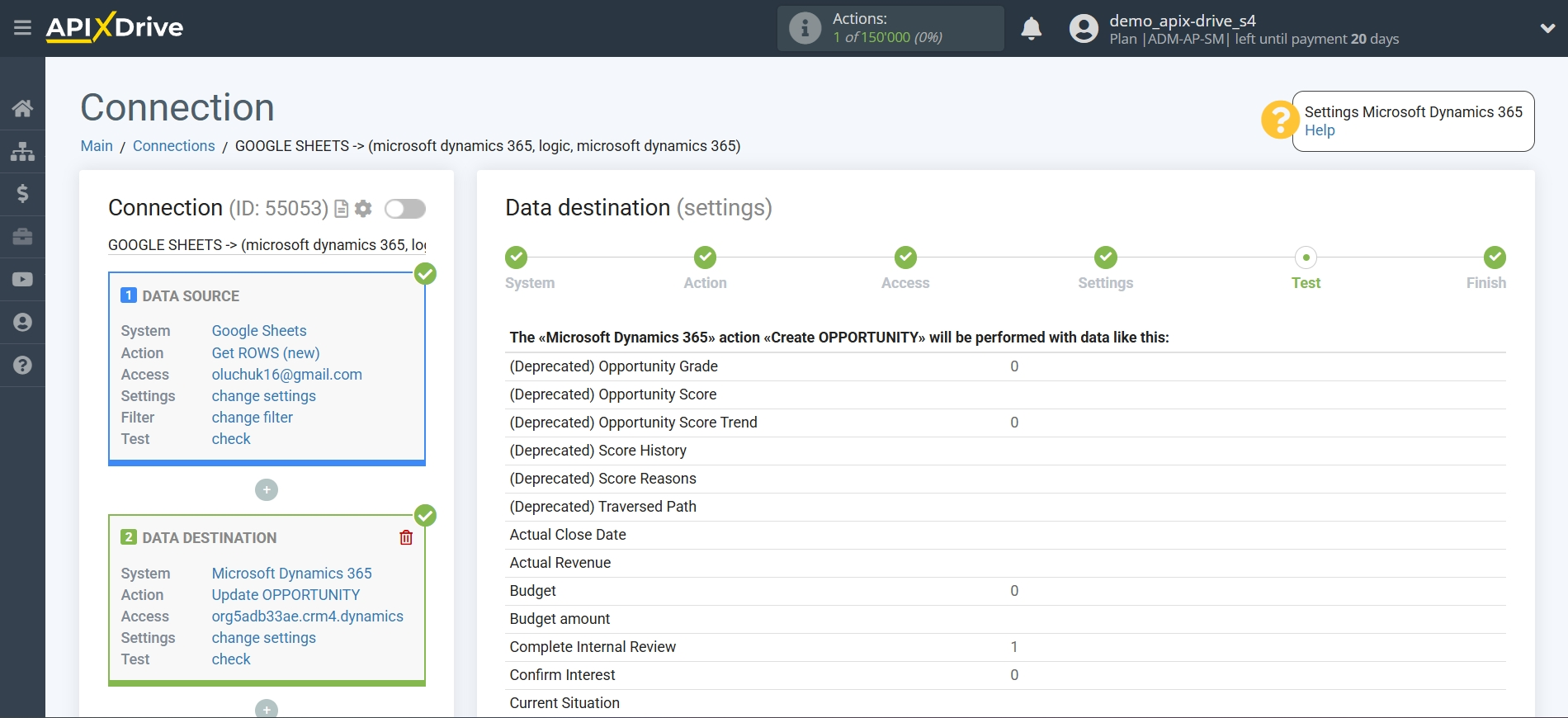This screenshot has height=718, width=1568.
Task: Click the APIXDrive logo
Action: tap(115, 27)
